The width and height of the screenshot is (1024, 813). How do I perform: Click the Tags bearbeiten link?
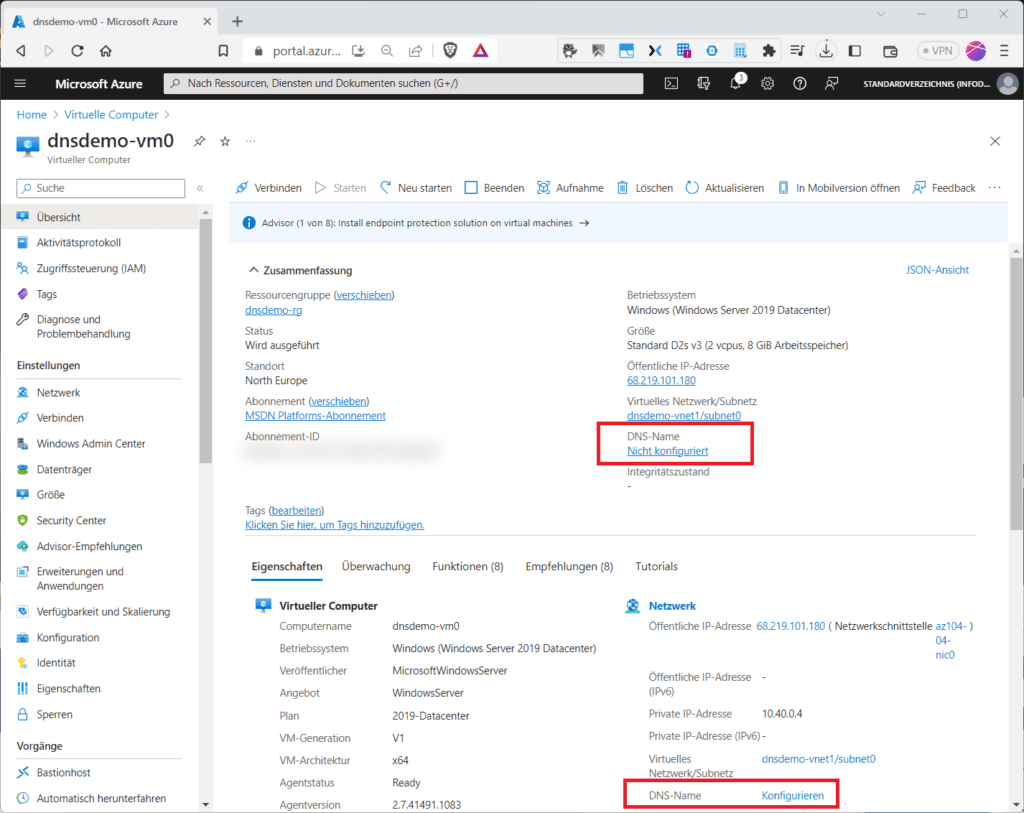point(296,511)
